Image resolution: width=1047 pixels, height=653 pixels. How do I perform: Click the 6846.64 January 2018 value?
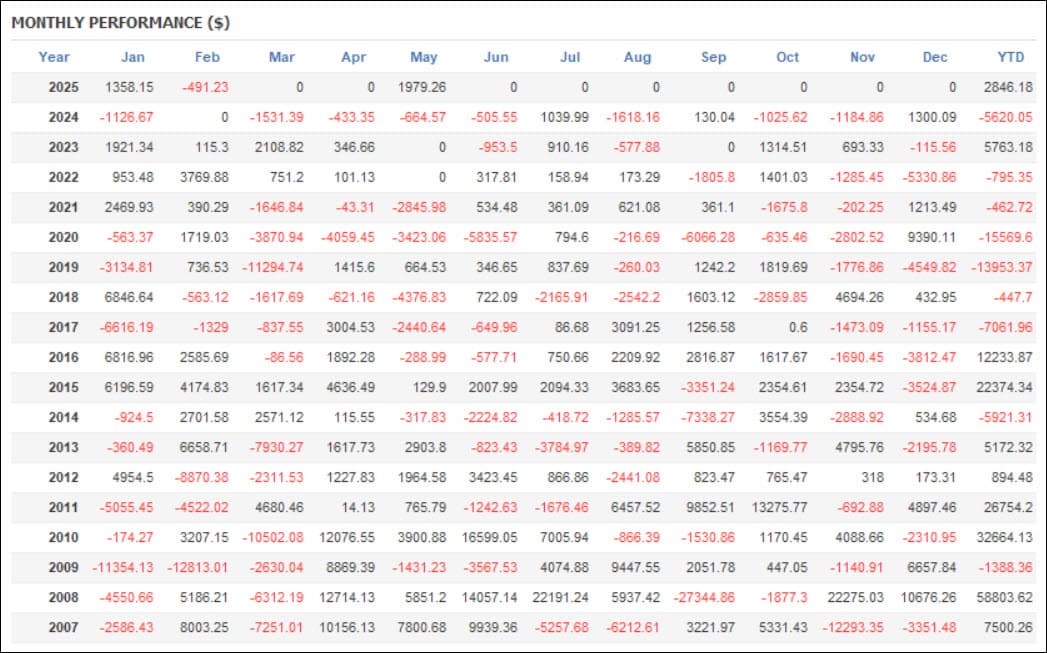point(129,298)
